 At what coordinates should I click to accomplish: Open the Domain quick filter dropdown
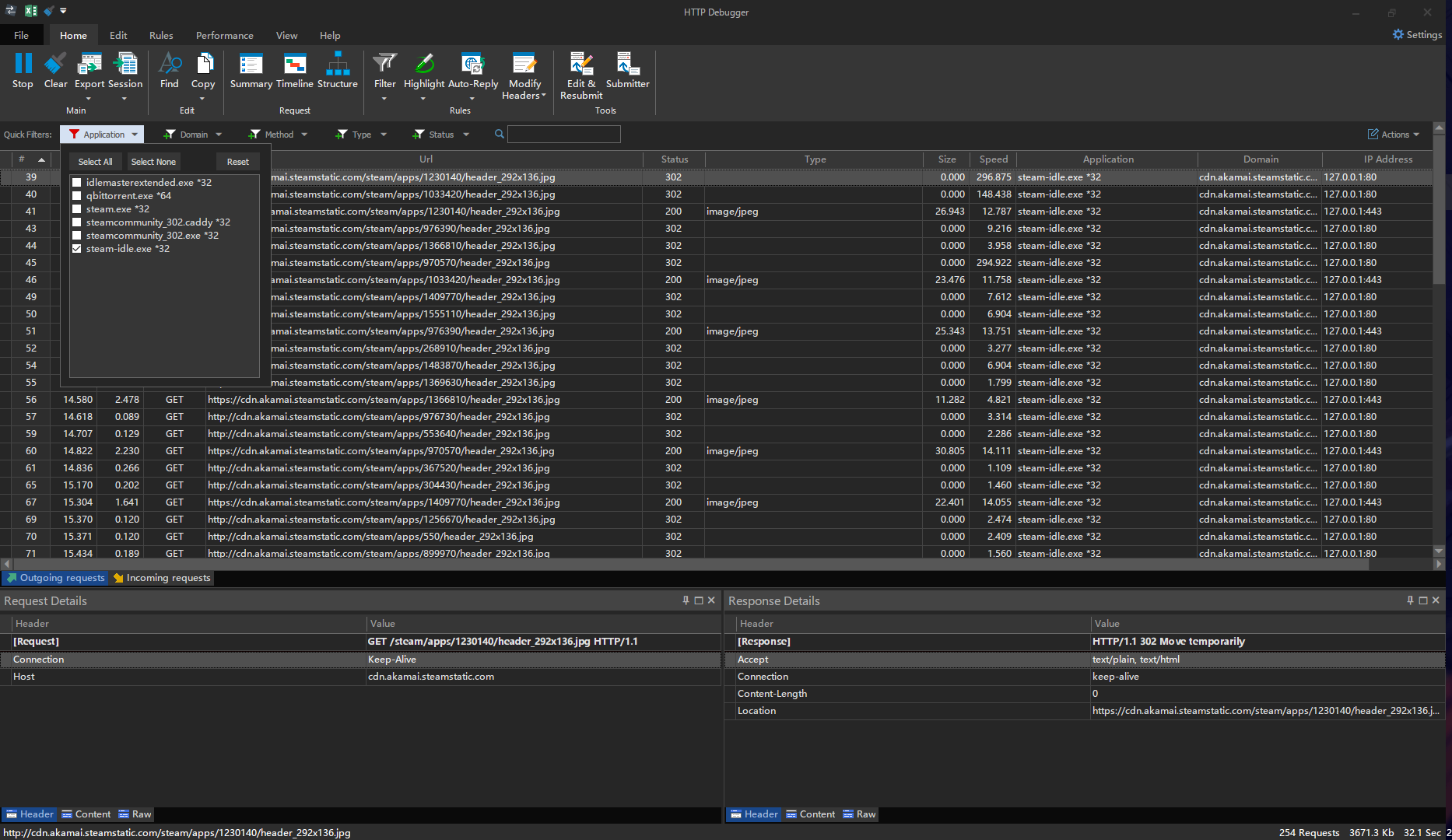pyautogui.click(x=193, y=134)
